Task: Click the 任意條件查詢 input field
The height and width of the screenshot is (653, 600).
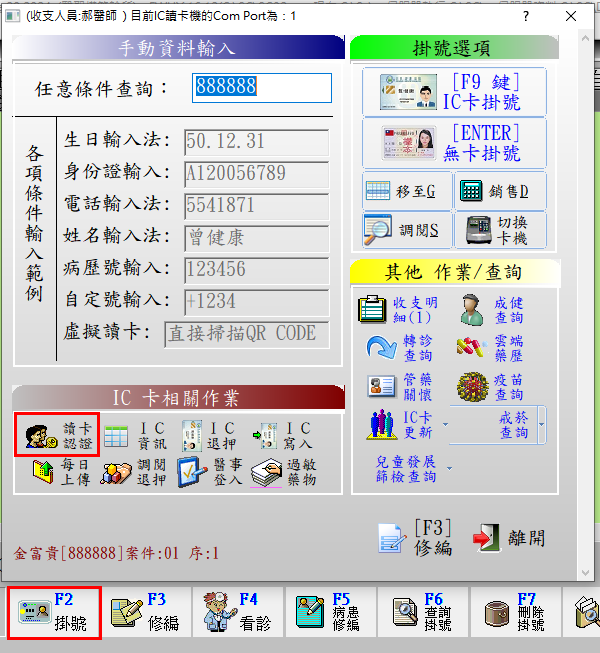Action: click(x=261, y=87)
